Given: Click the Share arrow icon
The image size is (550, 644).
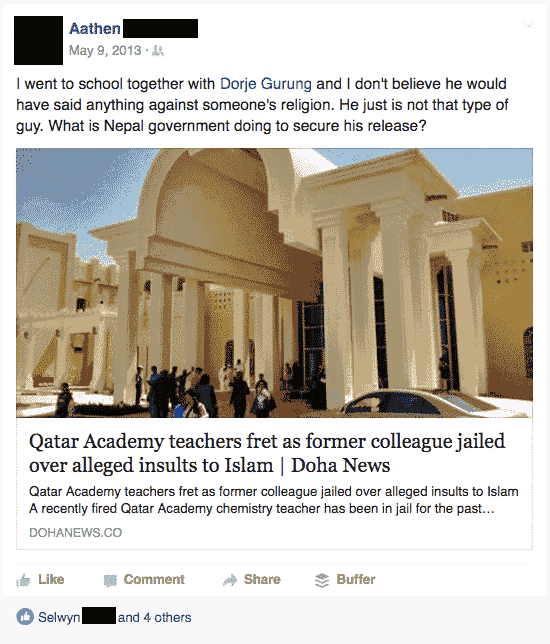Looking at the screenshot, I should pyautogui.click(x=230, y=580).
